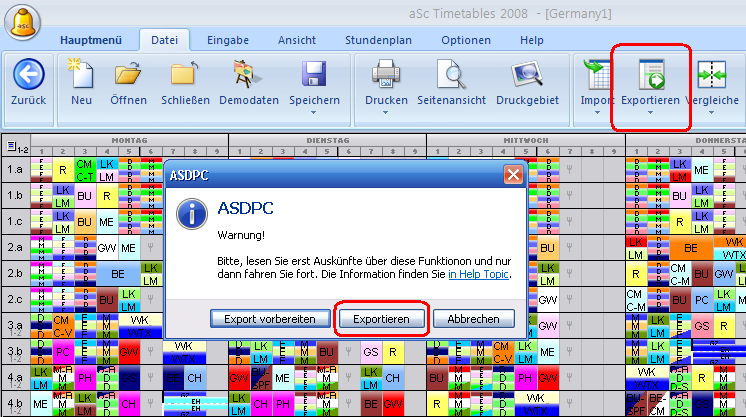Click the class list icon above row 1.a
The image size is (746, 417).
tap(11, 147)
